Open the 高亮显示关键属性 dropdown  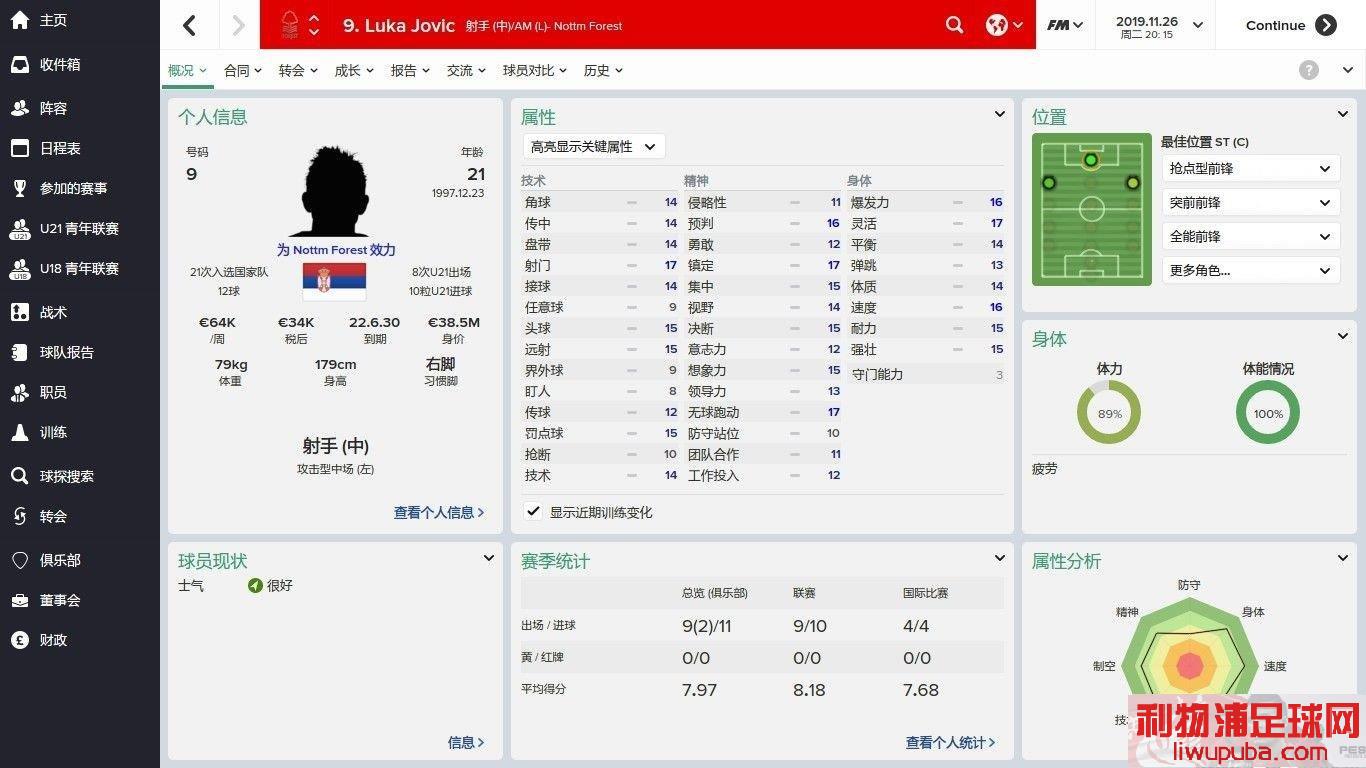click(594, 146)
